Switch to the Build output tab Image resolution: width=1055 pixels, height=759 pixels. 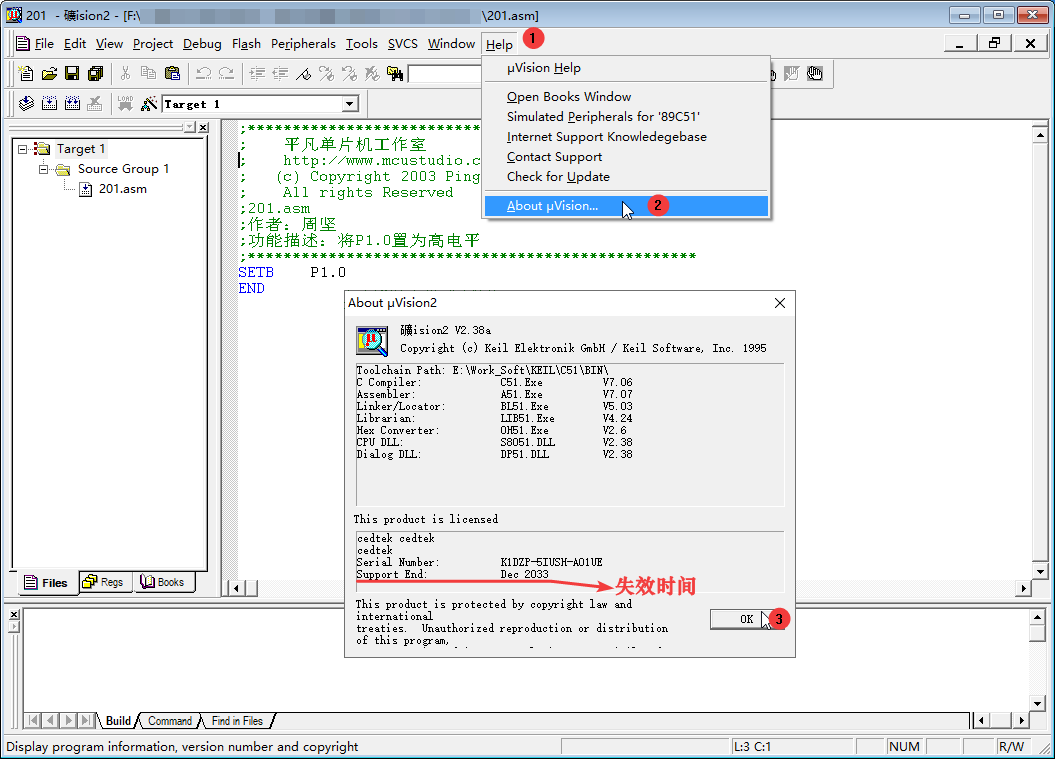pos(118,721)
